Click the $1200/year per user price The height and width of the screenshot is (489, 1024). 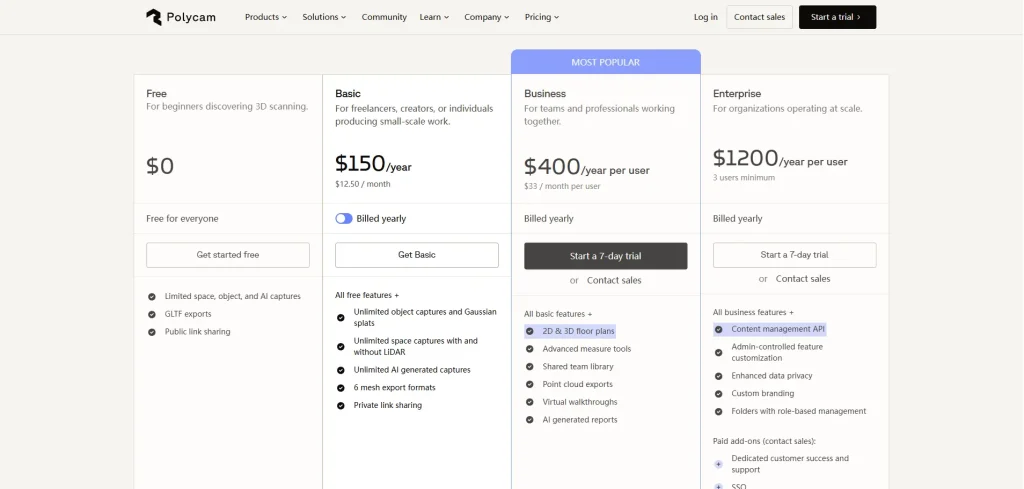click(780, 159)
